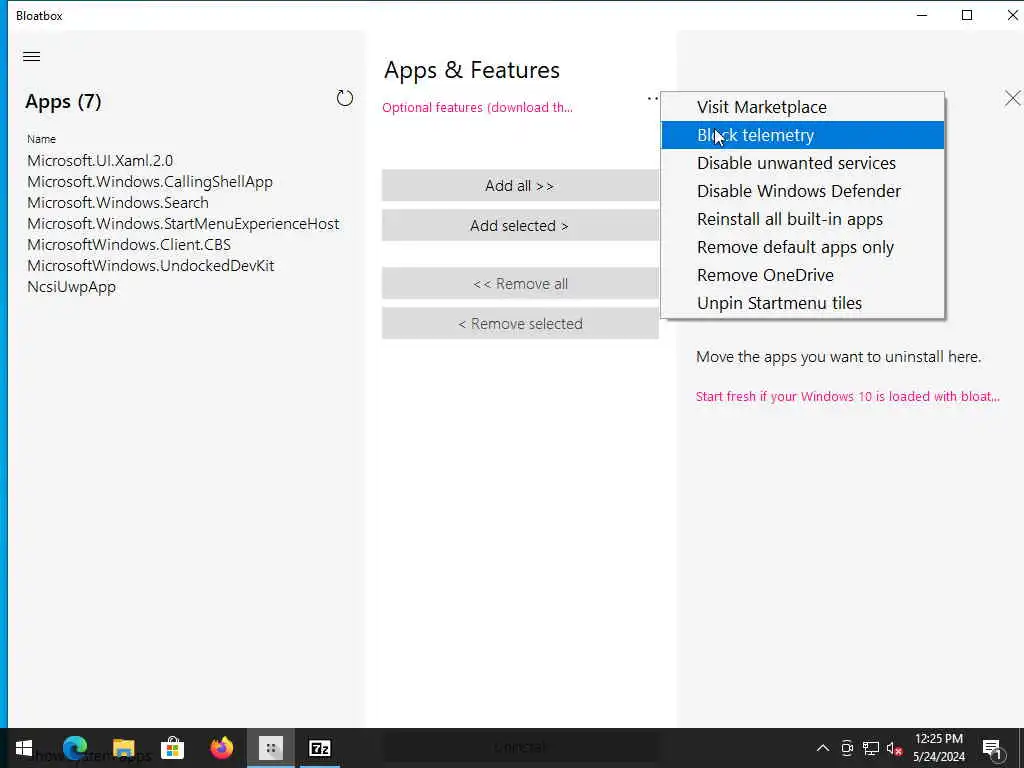Select MicrosoftWindows.Client.CBS entry
The image size is (1024, 768).
tap(129, 244)
